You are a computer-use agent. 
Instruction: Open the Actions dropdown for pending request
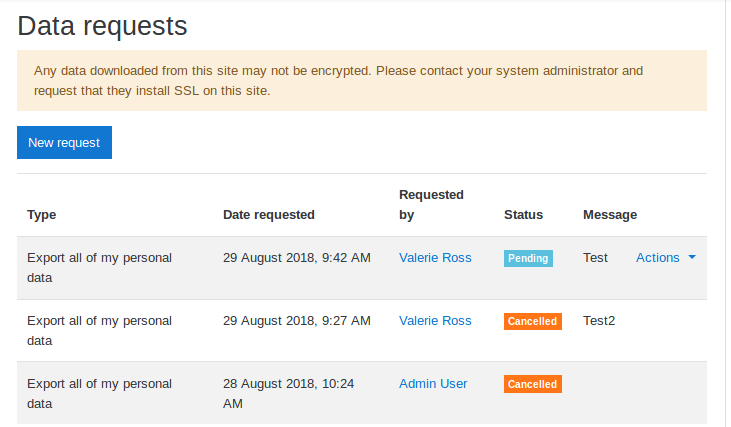click(666, 258)
